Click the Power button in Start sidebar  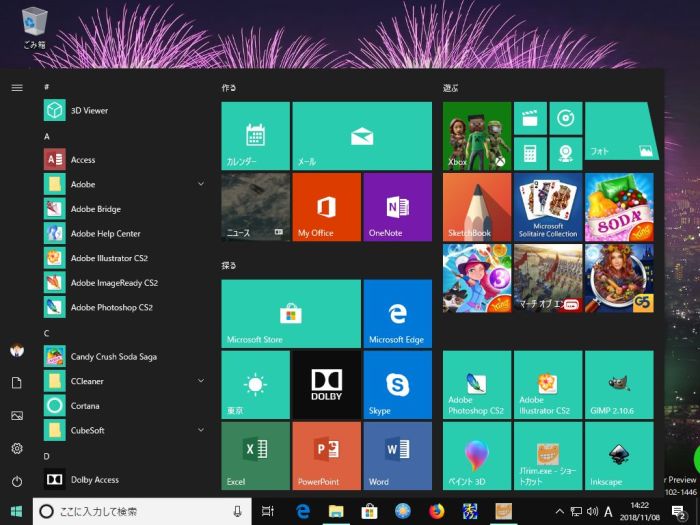[x=17, y=481]
